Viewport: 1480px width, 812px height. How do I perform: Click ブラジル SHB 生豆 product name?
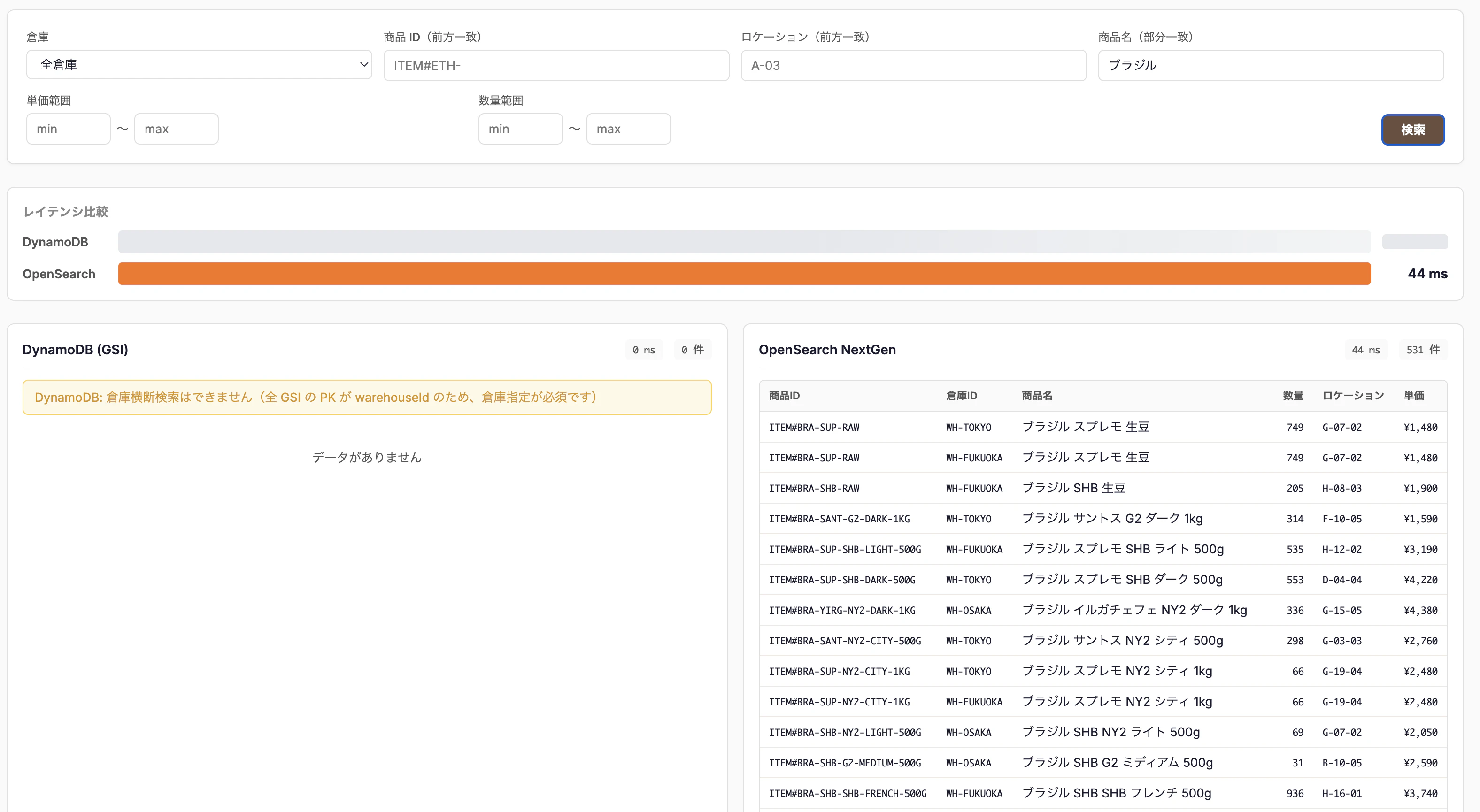[1073, 488]
